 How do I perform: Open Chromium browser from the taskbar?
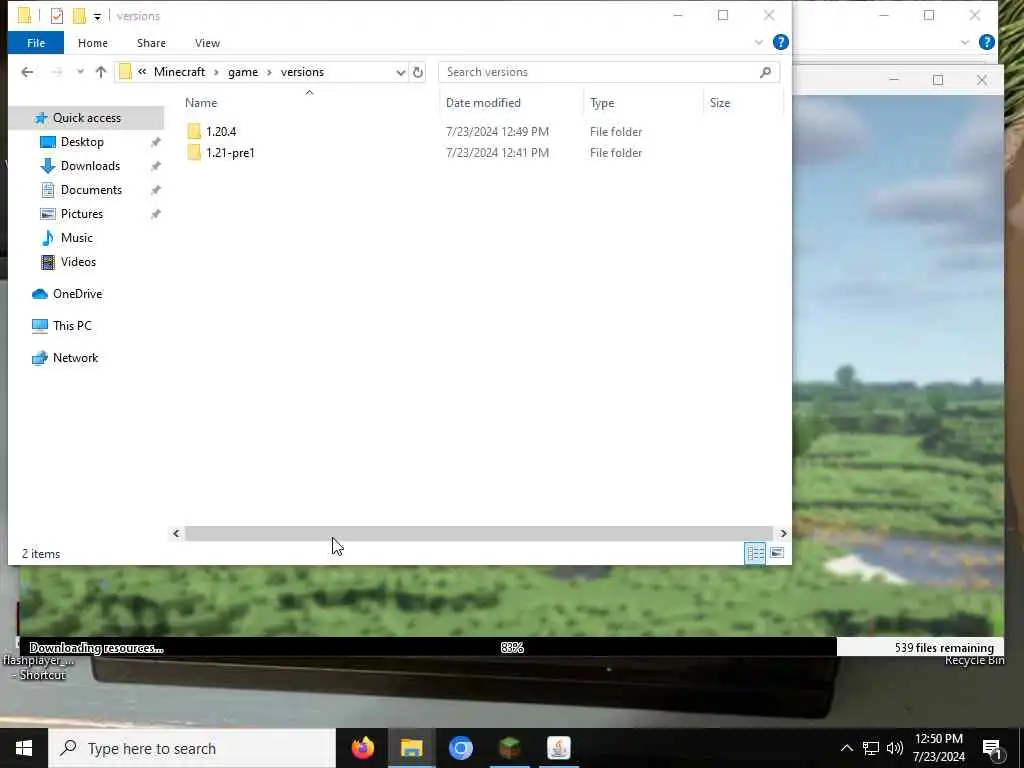click(460, 748)
